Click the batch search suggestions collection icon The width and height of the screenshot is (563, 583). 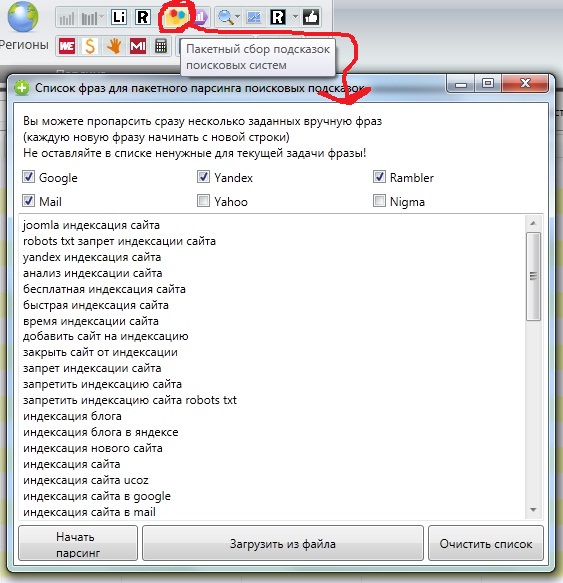point(176,17)
